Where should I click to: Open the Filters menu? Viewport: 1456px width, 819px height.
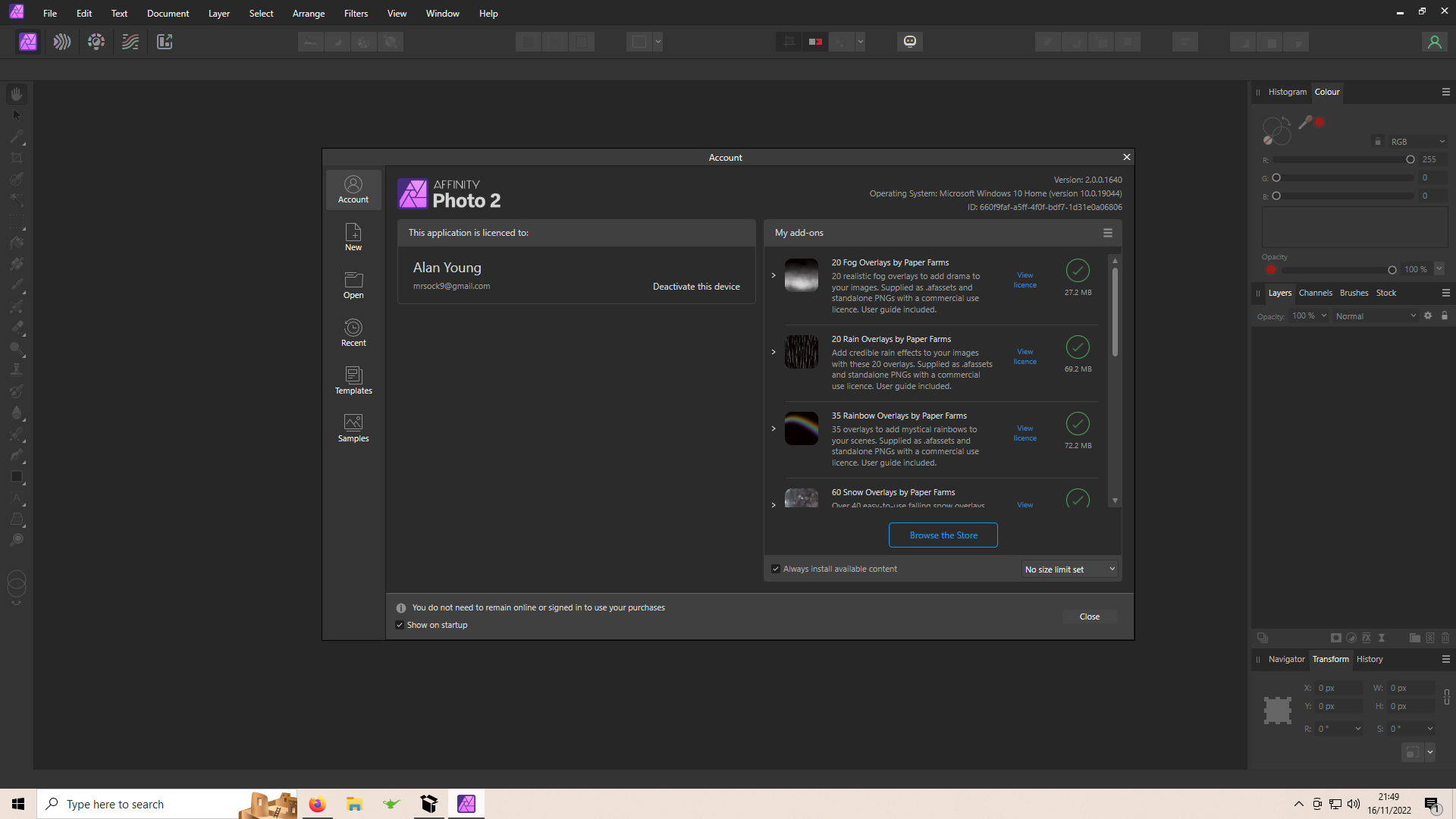(x=356, y=14)
